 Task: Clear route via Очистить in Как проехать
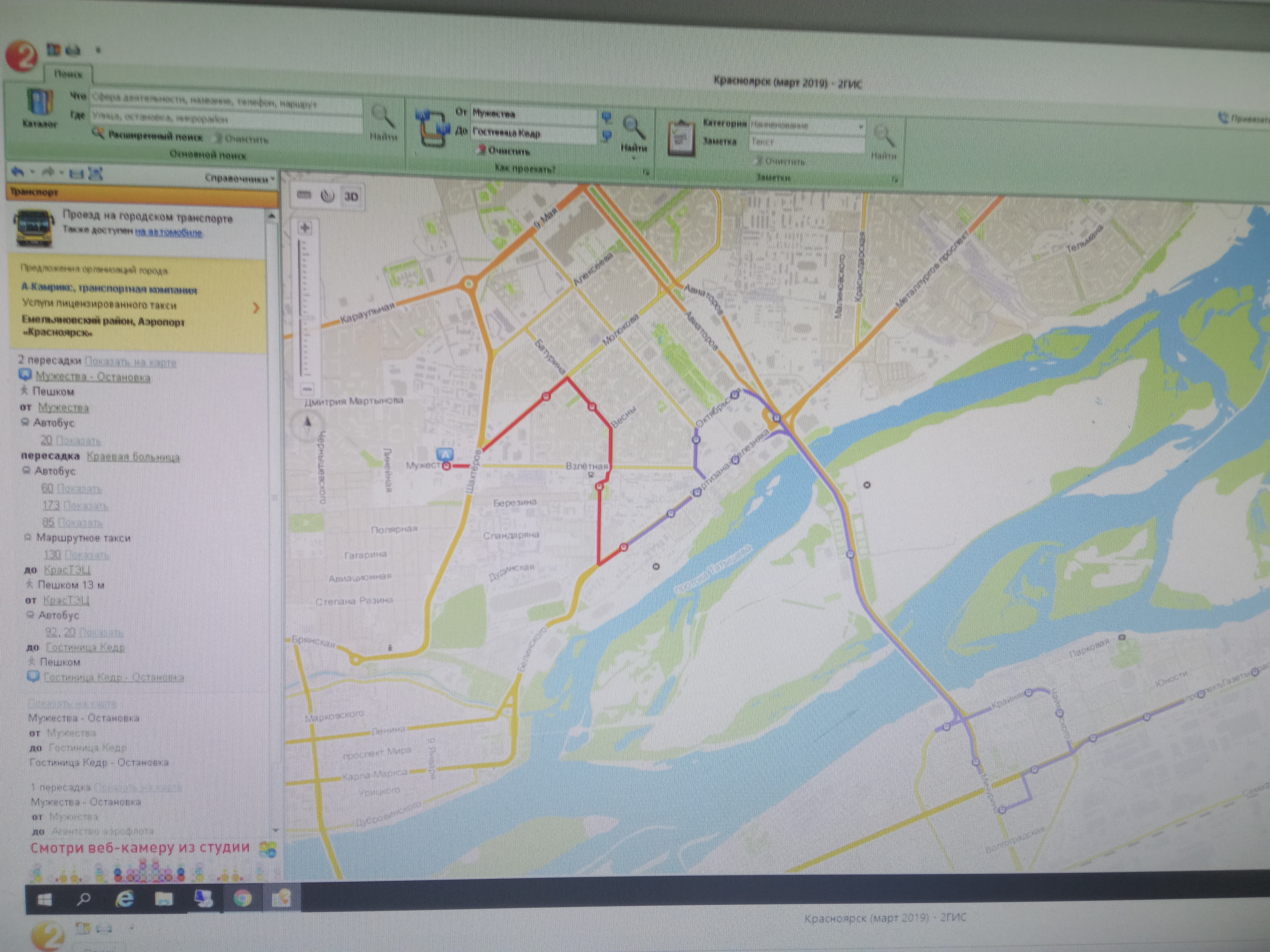503,151
